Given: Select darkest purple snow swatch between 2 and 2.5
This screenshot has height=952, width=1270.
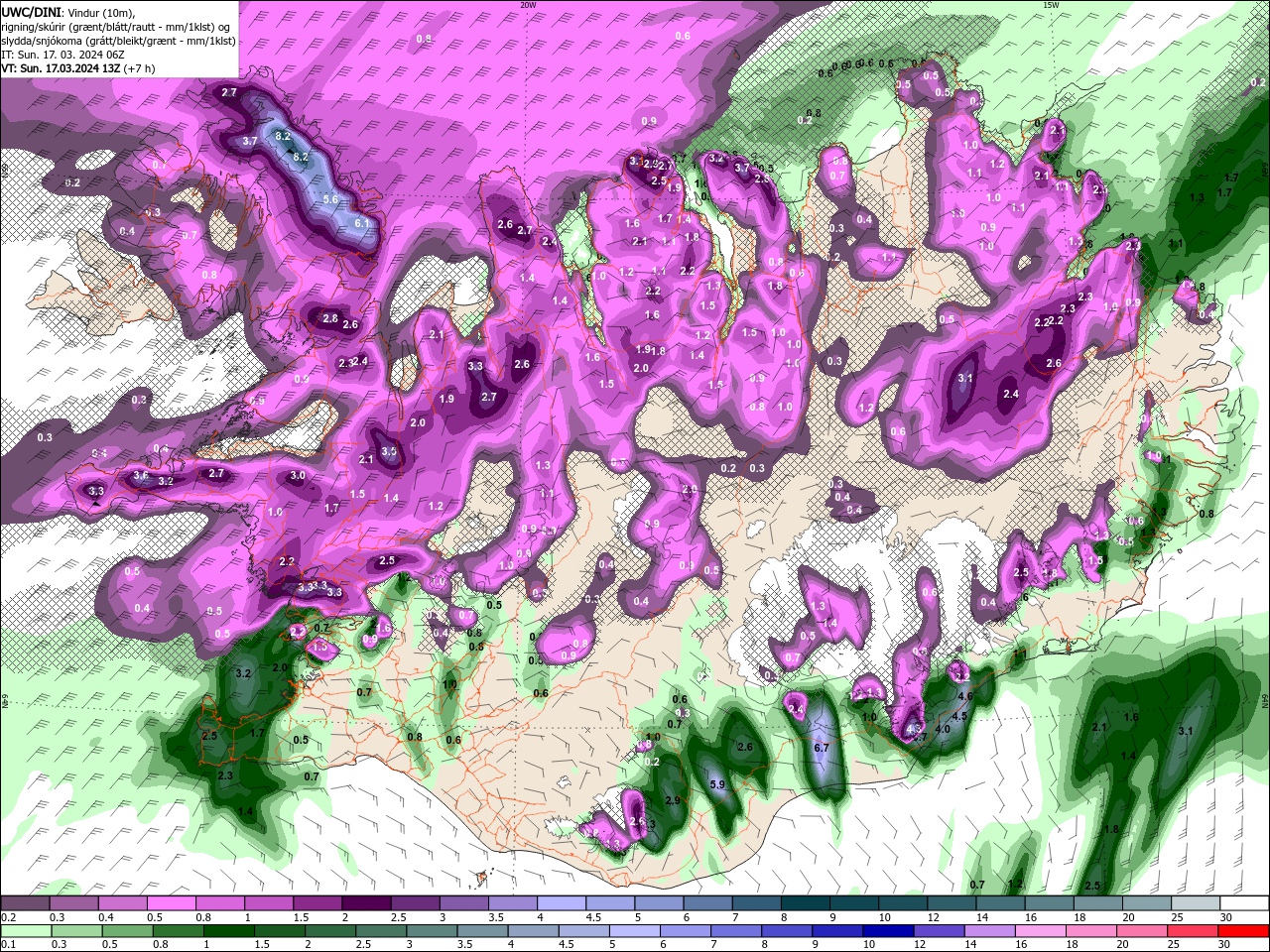Looking at the screenshot, I should click(366, 903).
